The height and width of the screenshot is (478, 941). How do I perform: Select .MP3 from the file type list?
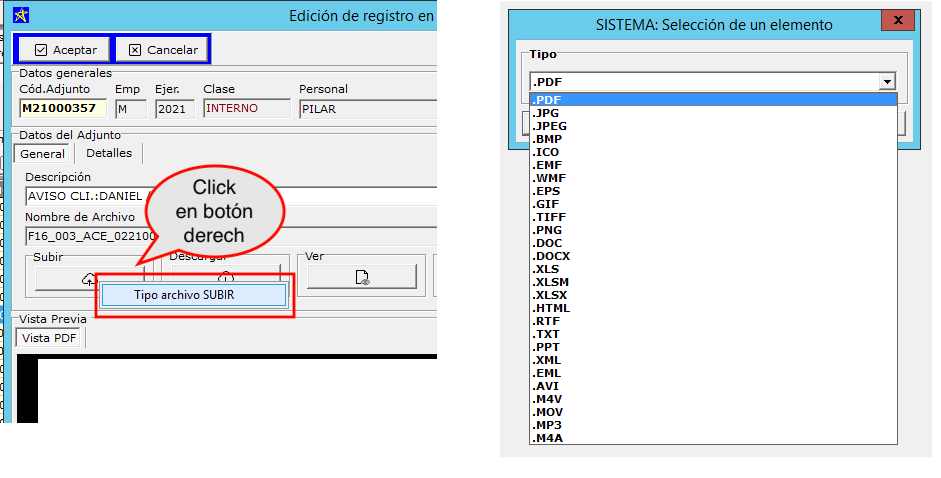coord(547,425)
